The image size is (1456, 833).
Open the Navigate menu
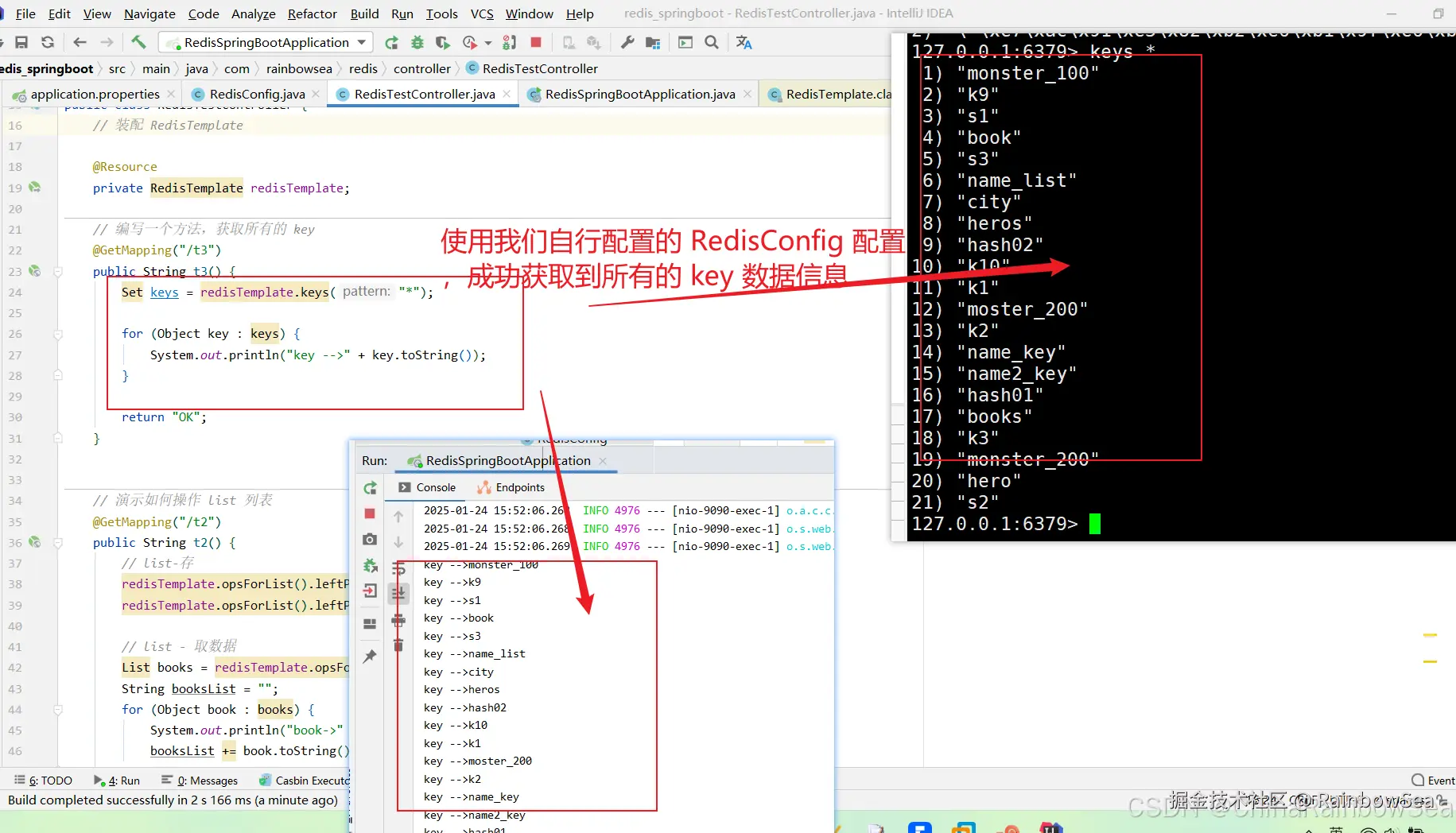pos(149,14)
